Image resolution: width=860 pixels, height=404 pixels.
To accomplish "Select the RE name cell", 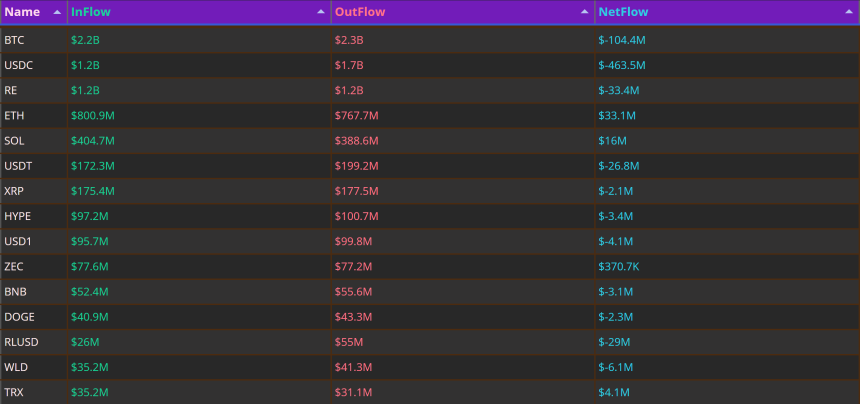I will (34, 90).
